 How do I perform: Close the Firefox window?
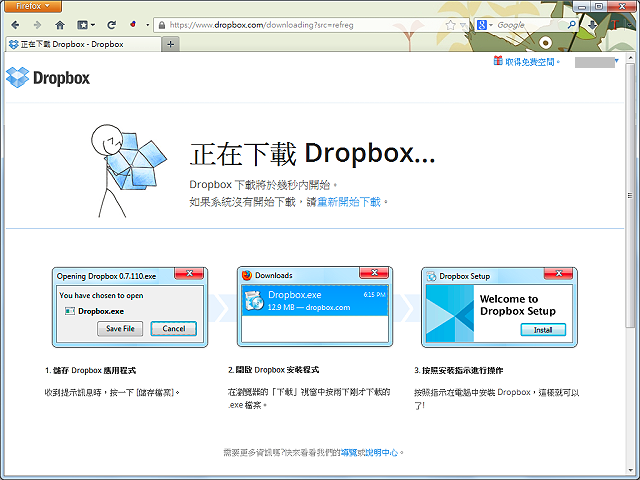[622, 7]
